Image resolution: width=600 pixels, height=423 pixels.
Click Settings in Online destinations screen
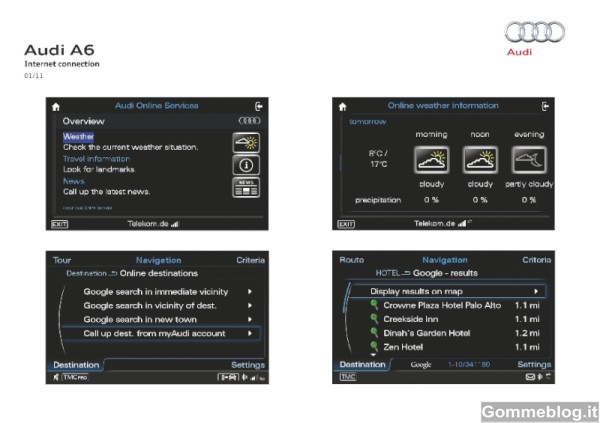point(248,365)
